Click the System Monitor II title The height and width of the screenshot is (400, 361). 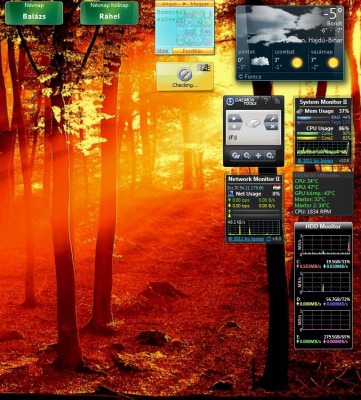tap(323, 102)
